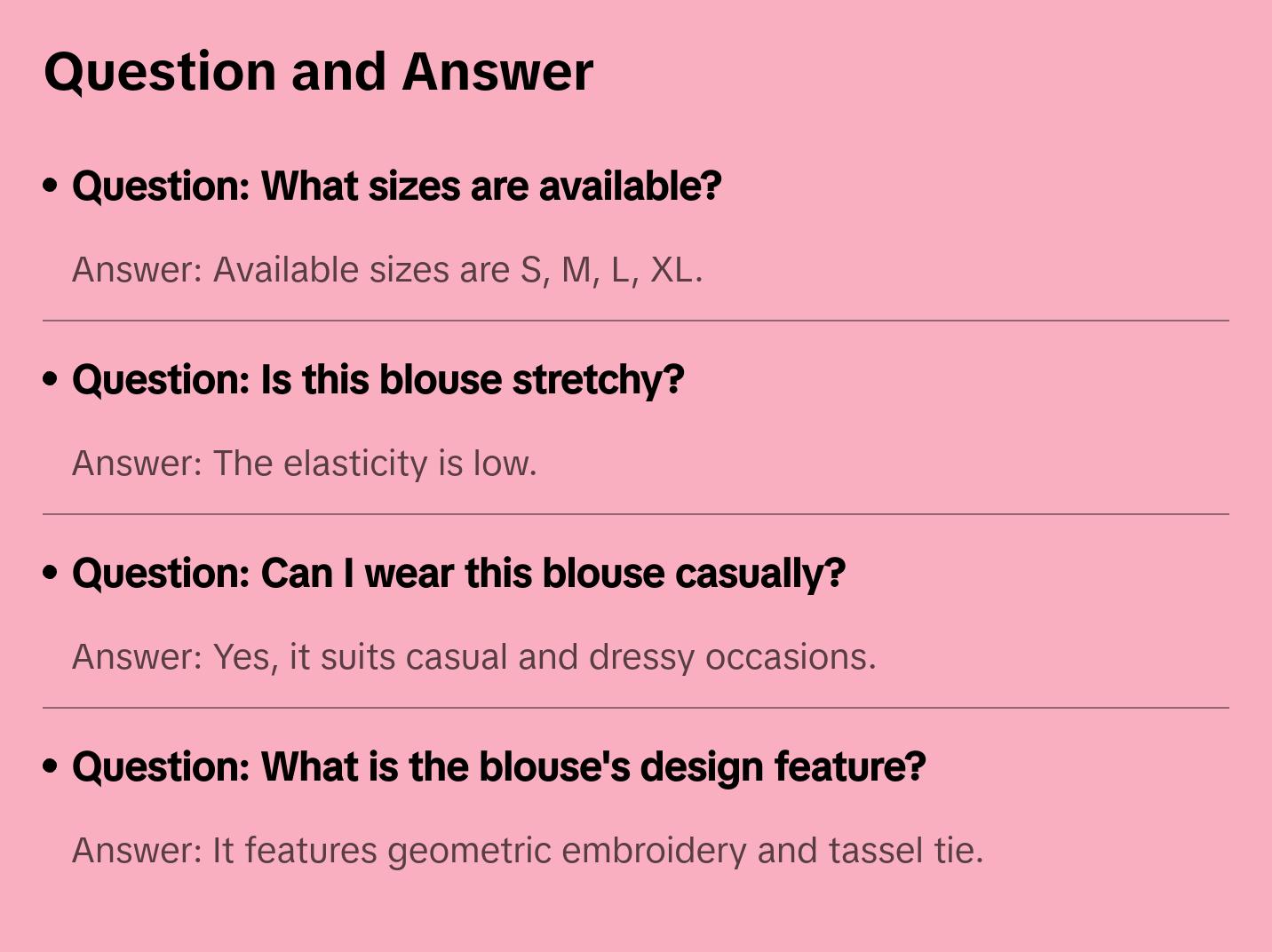Click the 'The elasticity is low' answer
The width and height of the screenshot is (1272, 952).
click(x=305, y=464)
